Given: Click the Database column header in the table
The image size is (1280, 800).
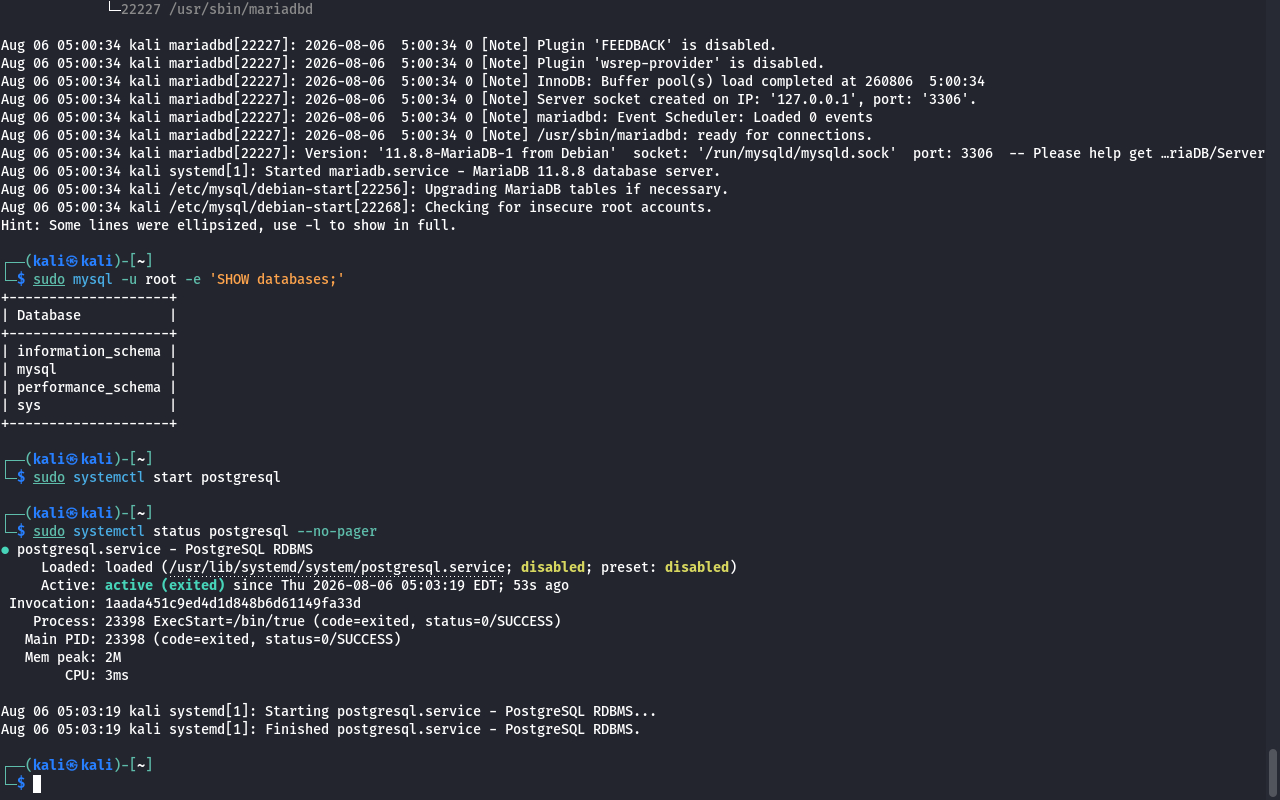Looking at the screenshot, I should click(49, 315).
